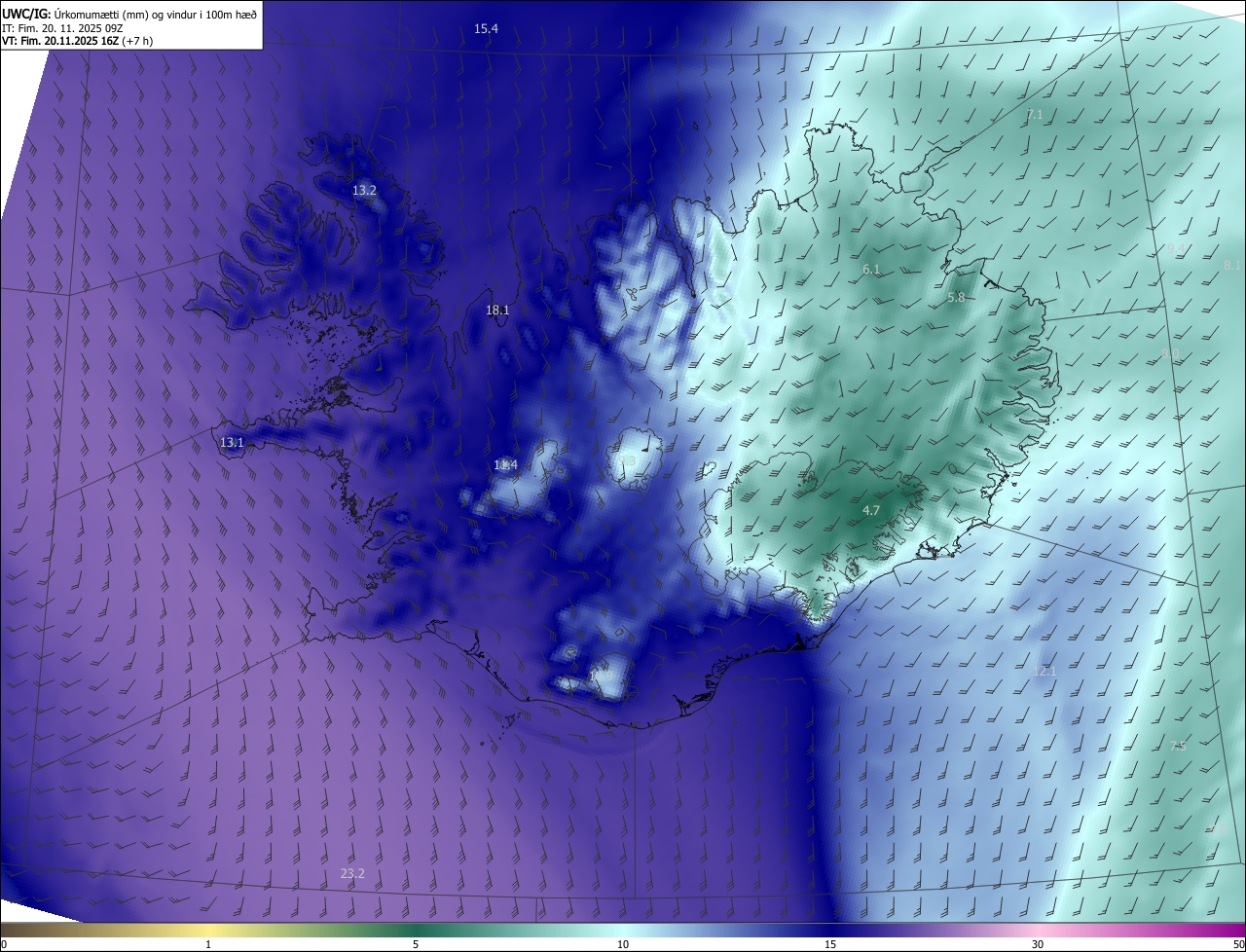Click the map title 'Úrkomumætti (mm) og vindur í 100m hæð'

(x=156, y=14)
